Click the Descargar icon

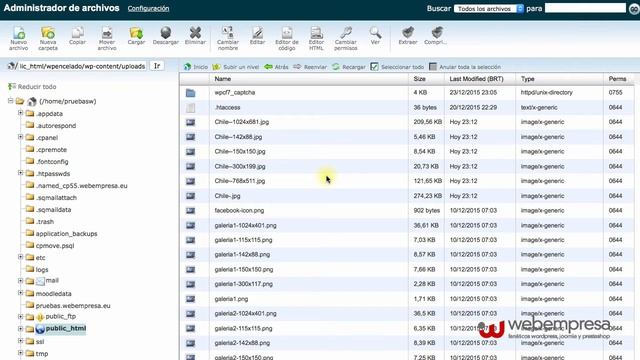pyautogui.click(x=166, y=36)
